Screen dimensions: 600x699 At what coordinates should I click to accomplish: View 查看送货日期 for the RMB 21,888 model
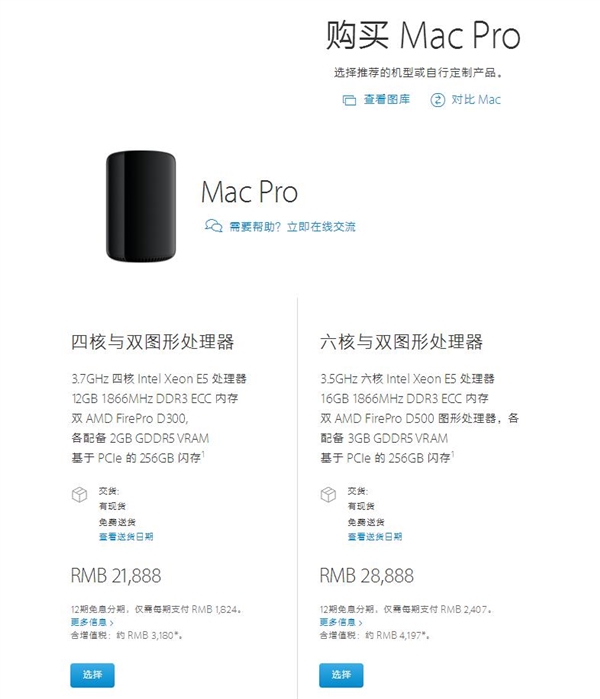coord(125,537)
